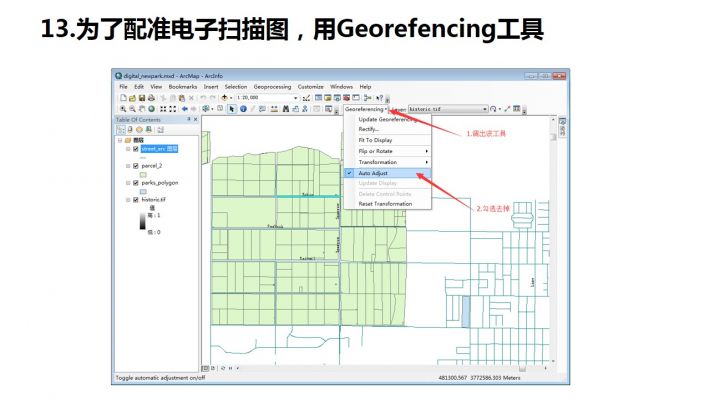Click the Print icon in toolbar
Viewport: 710px width, 399px height.
pyautogui.click(x=151, y=98)
